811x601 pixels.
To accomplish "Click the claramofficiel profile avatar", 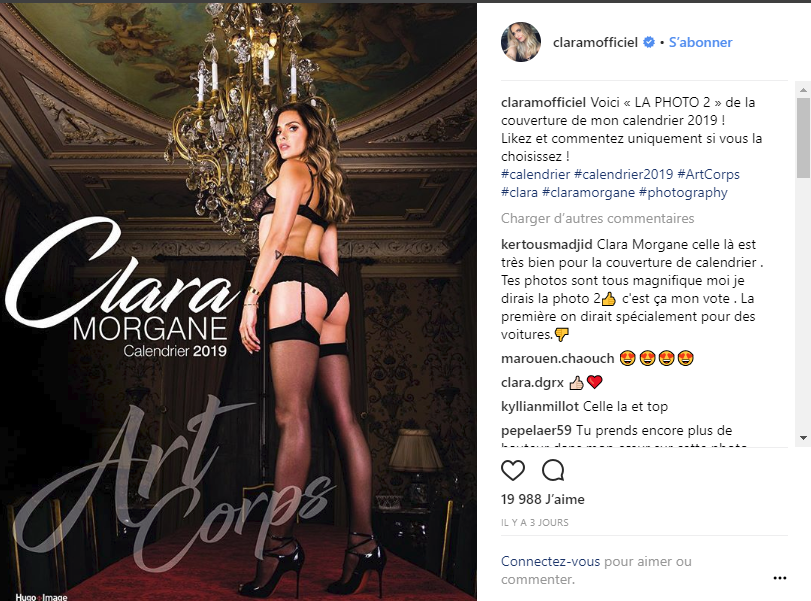I will [x=521, y=42].
